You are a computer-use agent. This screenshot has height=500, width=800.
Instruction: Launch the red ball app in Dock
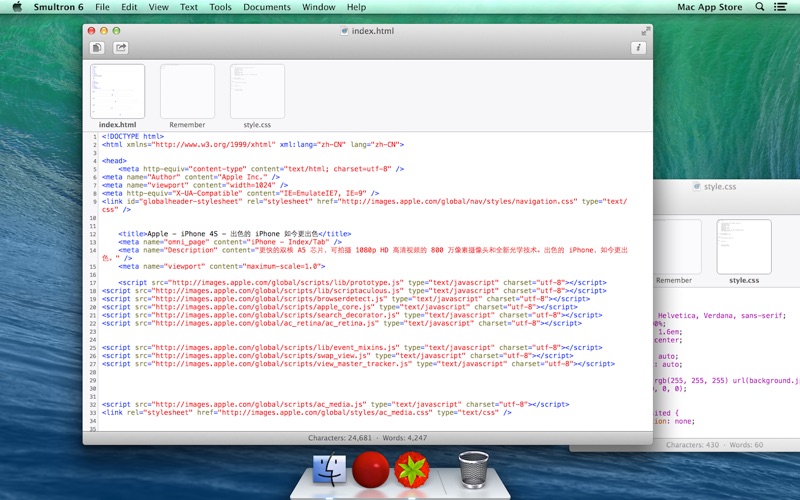(370, 469)
